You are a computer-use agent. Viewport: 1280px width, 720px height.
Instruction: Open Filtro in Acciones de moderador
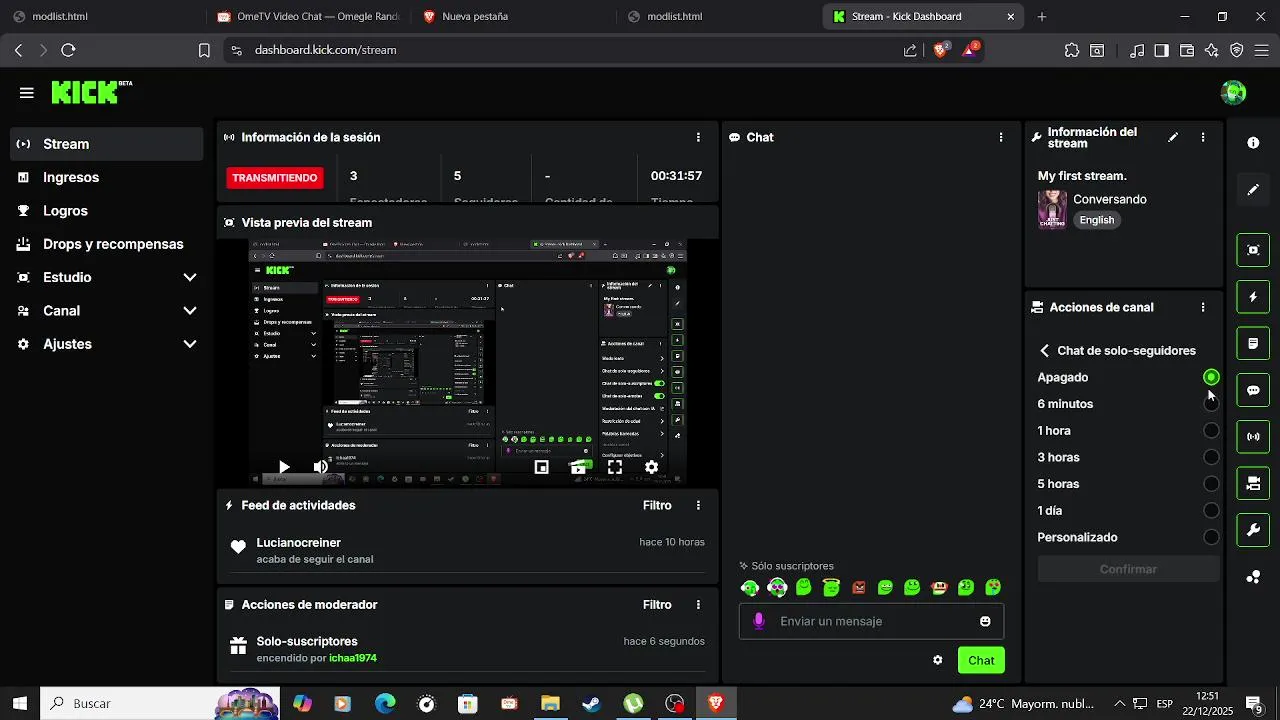(x=657, y=604)
